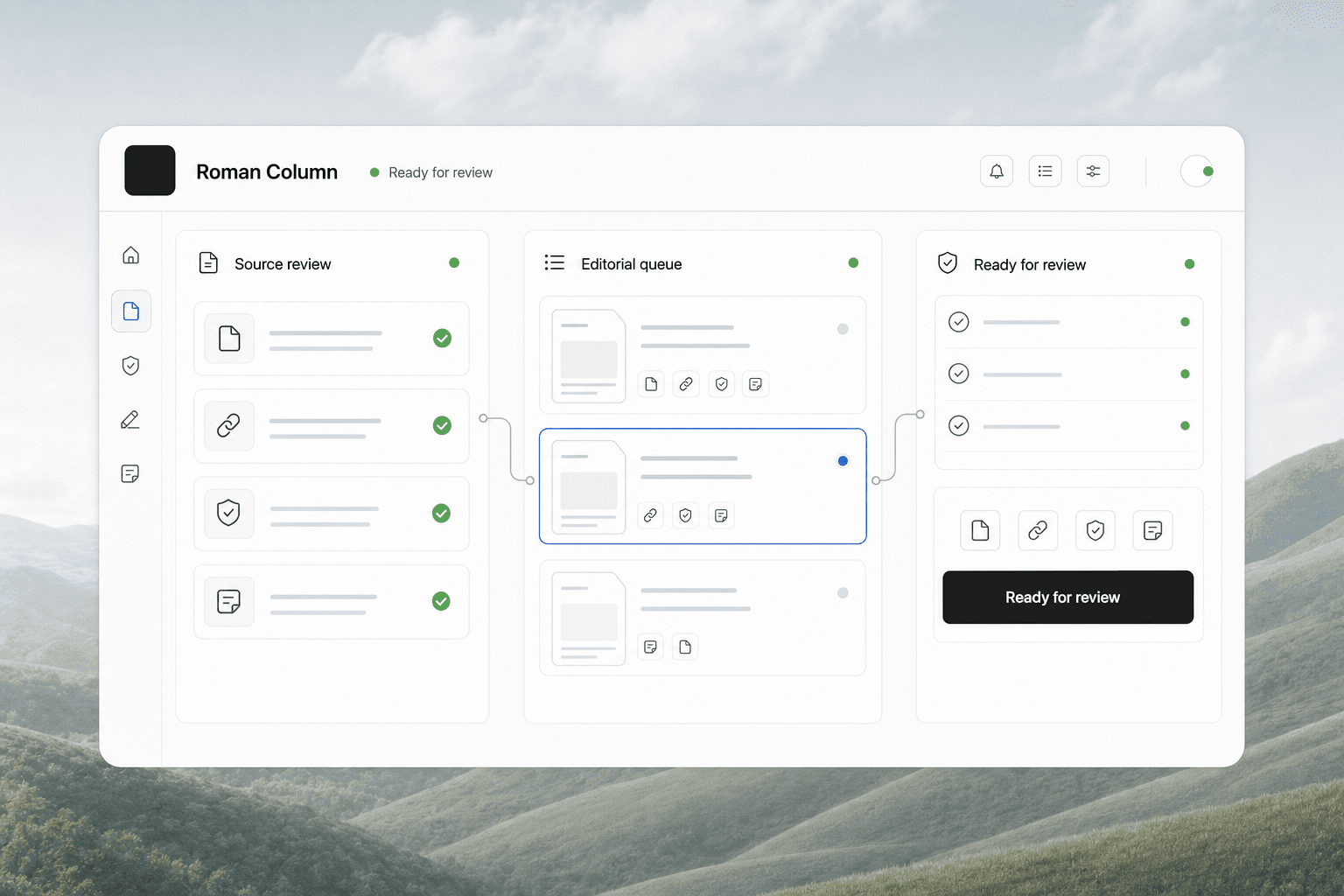Open the shield check page in sidebar

(x=130, y=366)
